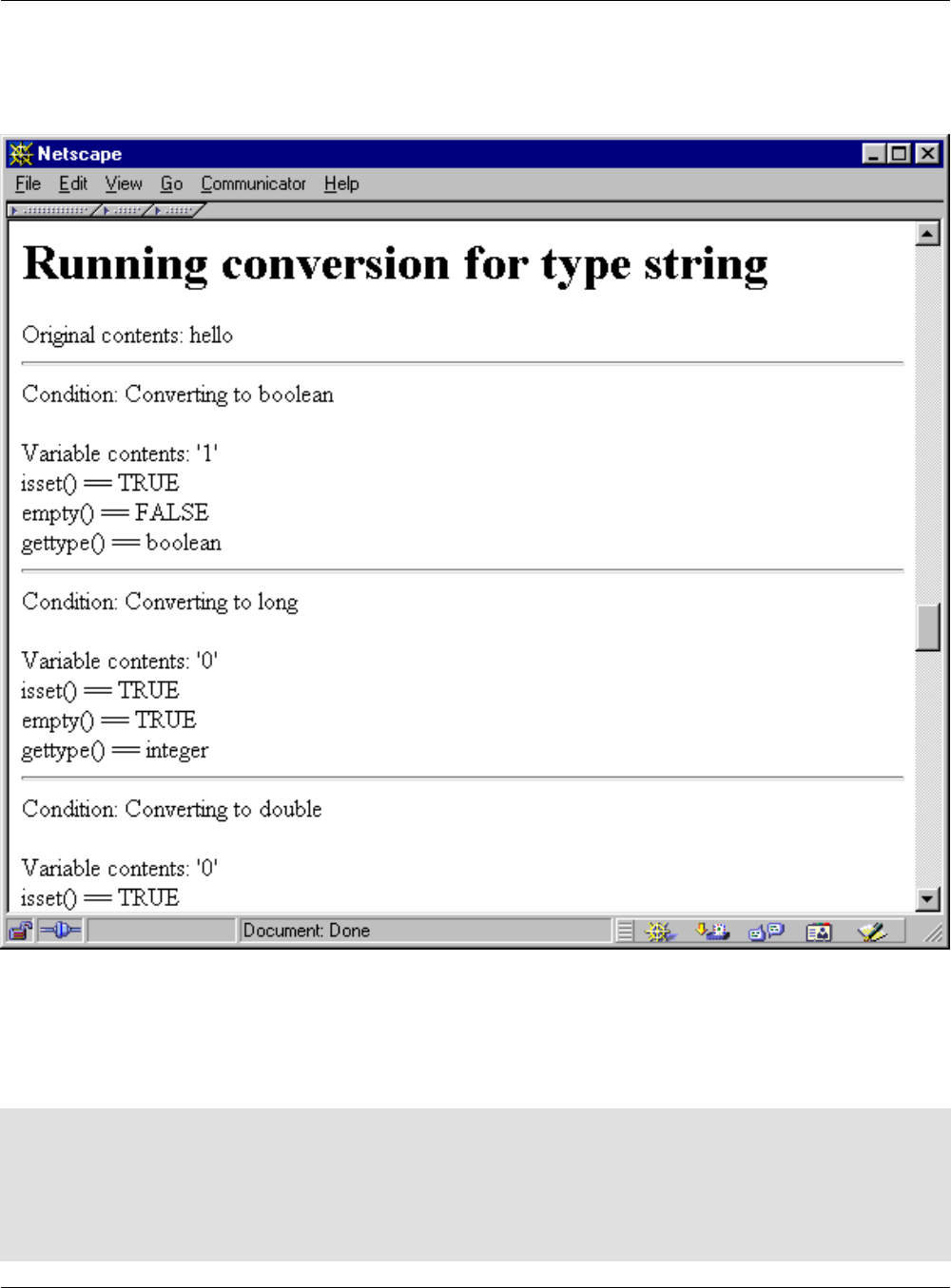The height and width of the screenshot is (1288, 951).
Task: Click the scrollbar down arrow
Action: pos(927,898)
